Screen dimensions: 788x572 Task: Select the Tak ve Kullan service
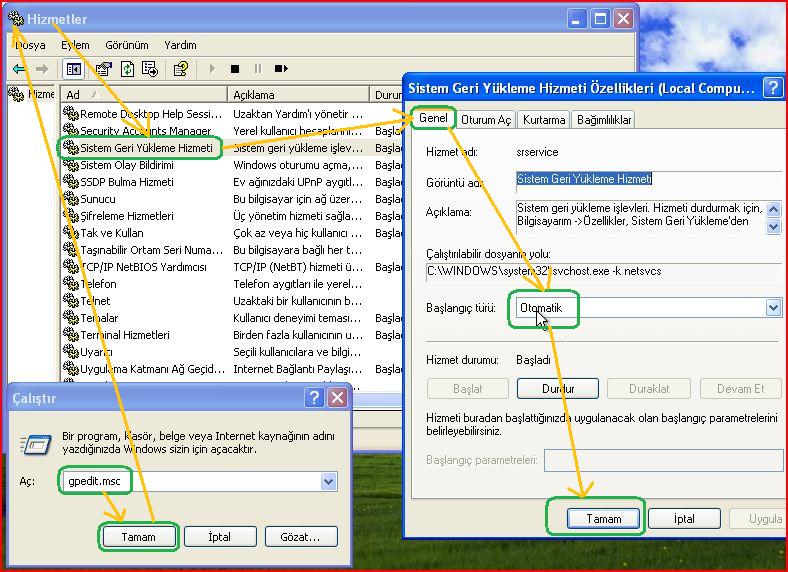pos(232,233)
